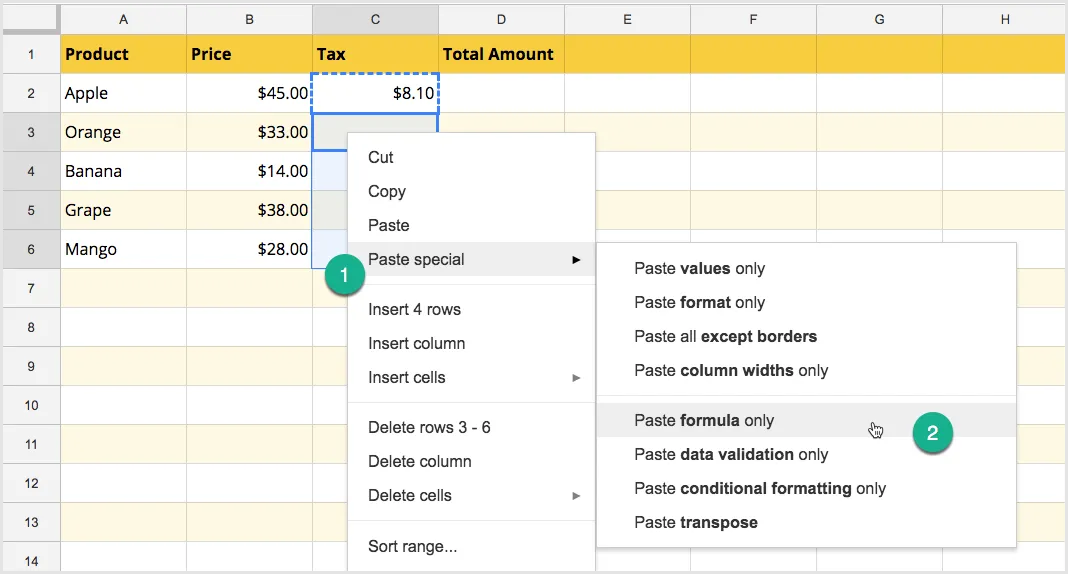Select Delete rows 3 - 6
The image size is (1068, 574).
click(x=429, y=427)
